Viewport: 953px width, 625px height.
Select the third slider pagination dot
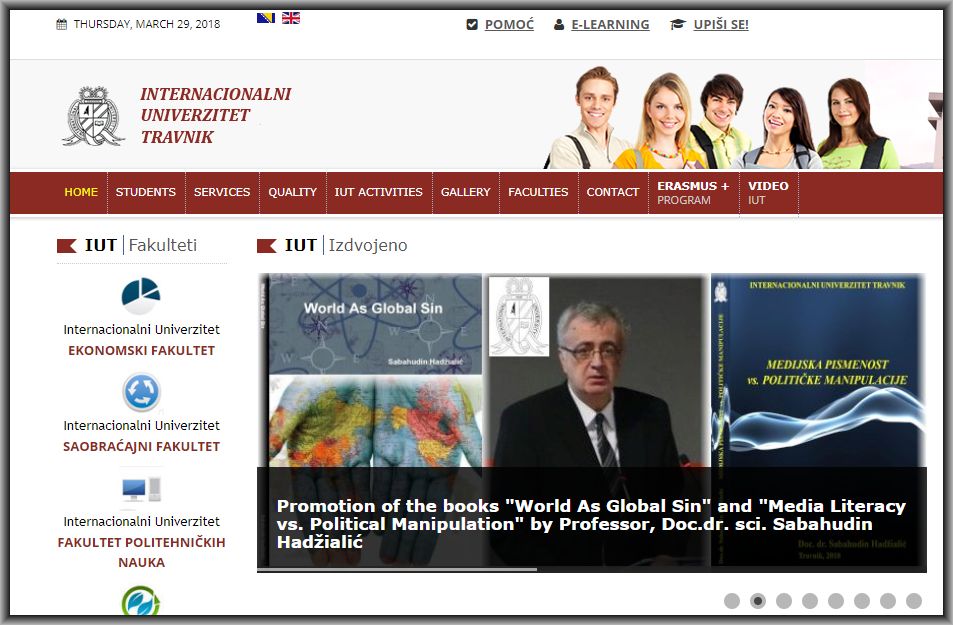(784, 601)
